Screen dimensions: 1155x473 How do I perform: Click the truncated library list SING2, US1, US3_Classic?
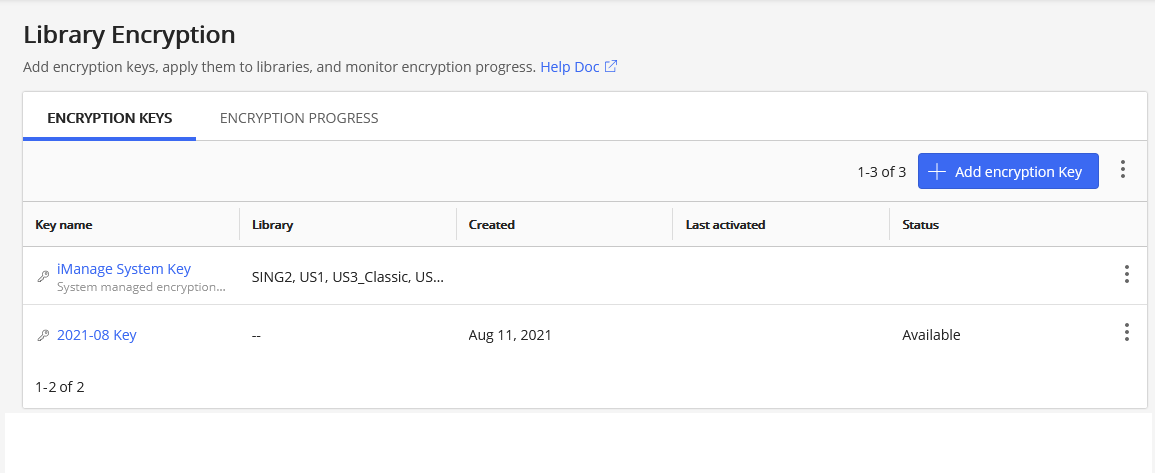348,276
